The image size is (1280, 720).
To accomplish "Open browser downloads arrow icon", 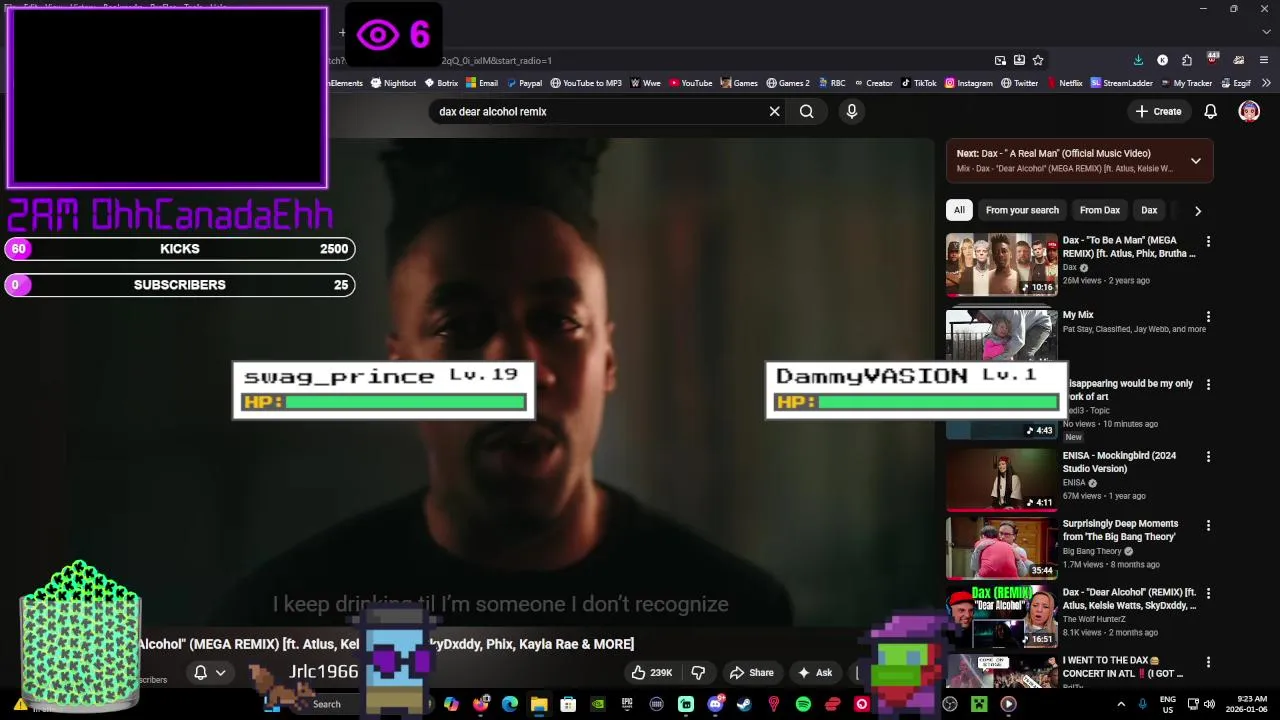I will click(x=1138, y=60).
